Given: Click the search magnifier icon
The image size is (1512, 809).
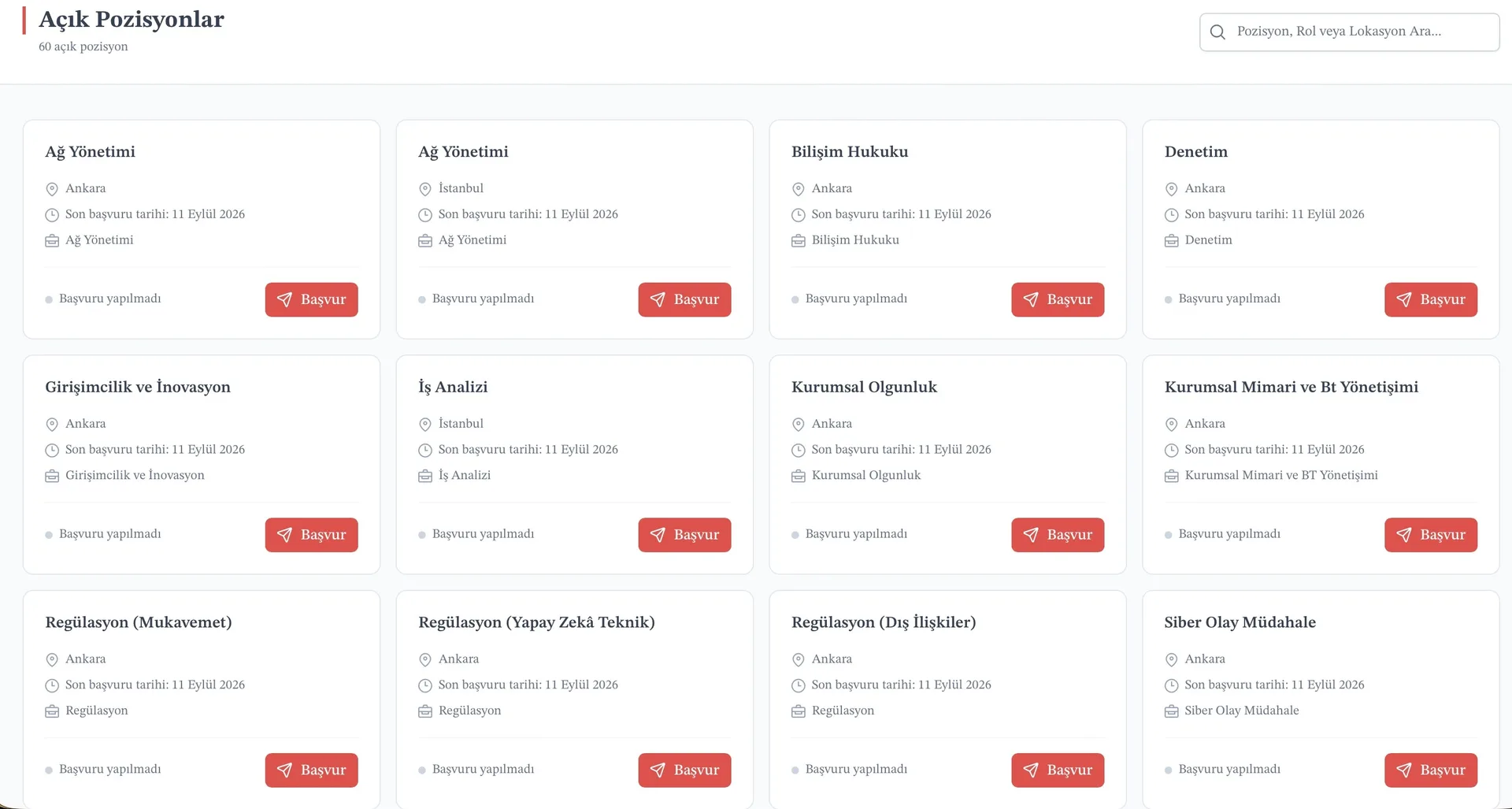Looking at the screenshot, I should point(1217,32).
